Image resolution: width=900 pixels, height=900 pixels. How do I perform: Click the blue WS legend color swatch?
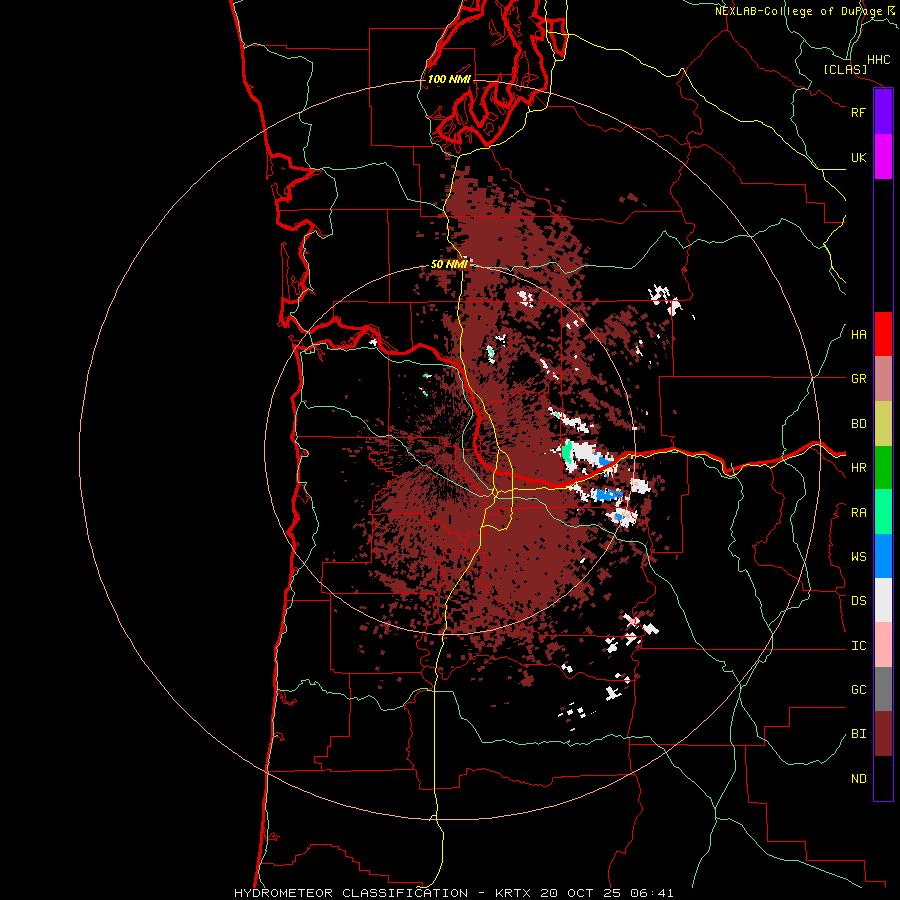883,556
